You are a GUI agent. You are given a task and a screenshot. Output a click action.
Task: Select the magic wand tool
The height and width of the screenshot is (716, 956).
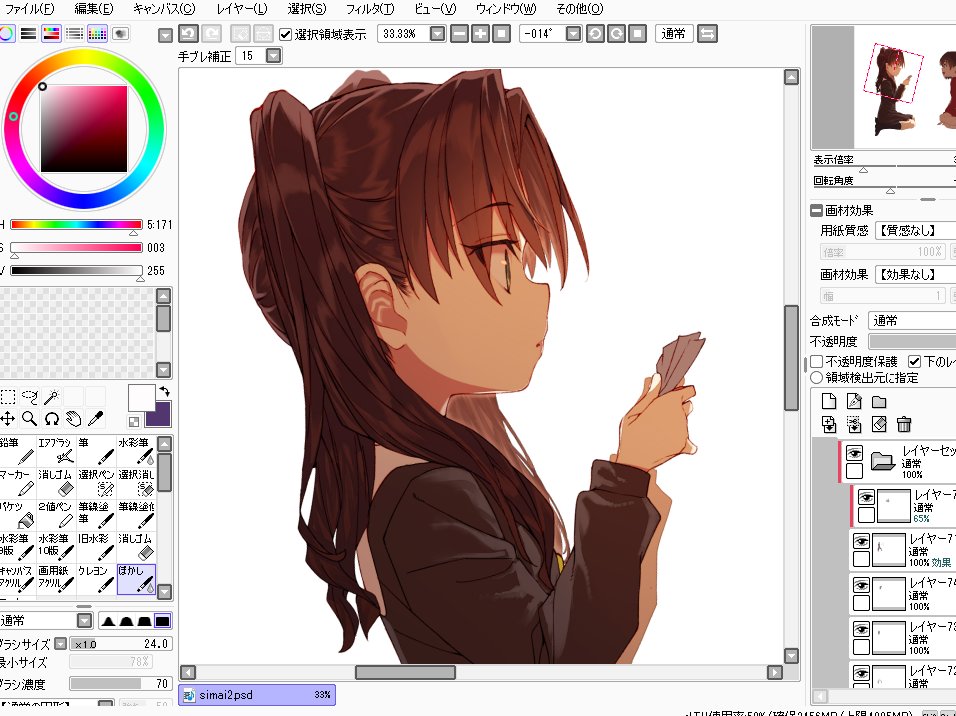click(52, 397)
